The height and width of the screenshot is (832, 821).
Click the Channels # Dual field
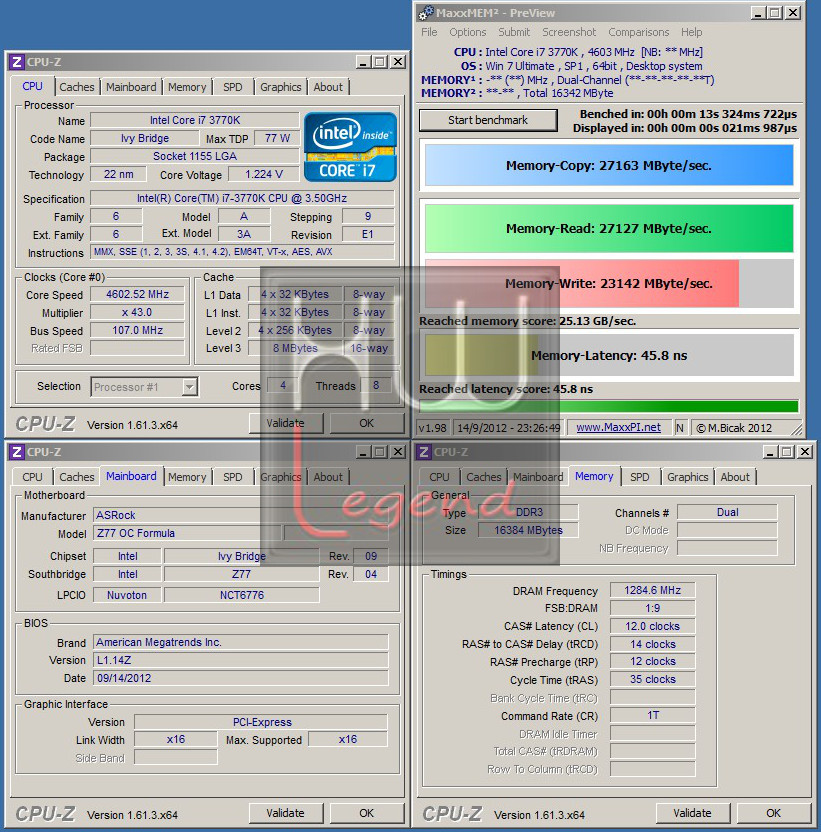coord(727,513)
